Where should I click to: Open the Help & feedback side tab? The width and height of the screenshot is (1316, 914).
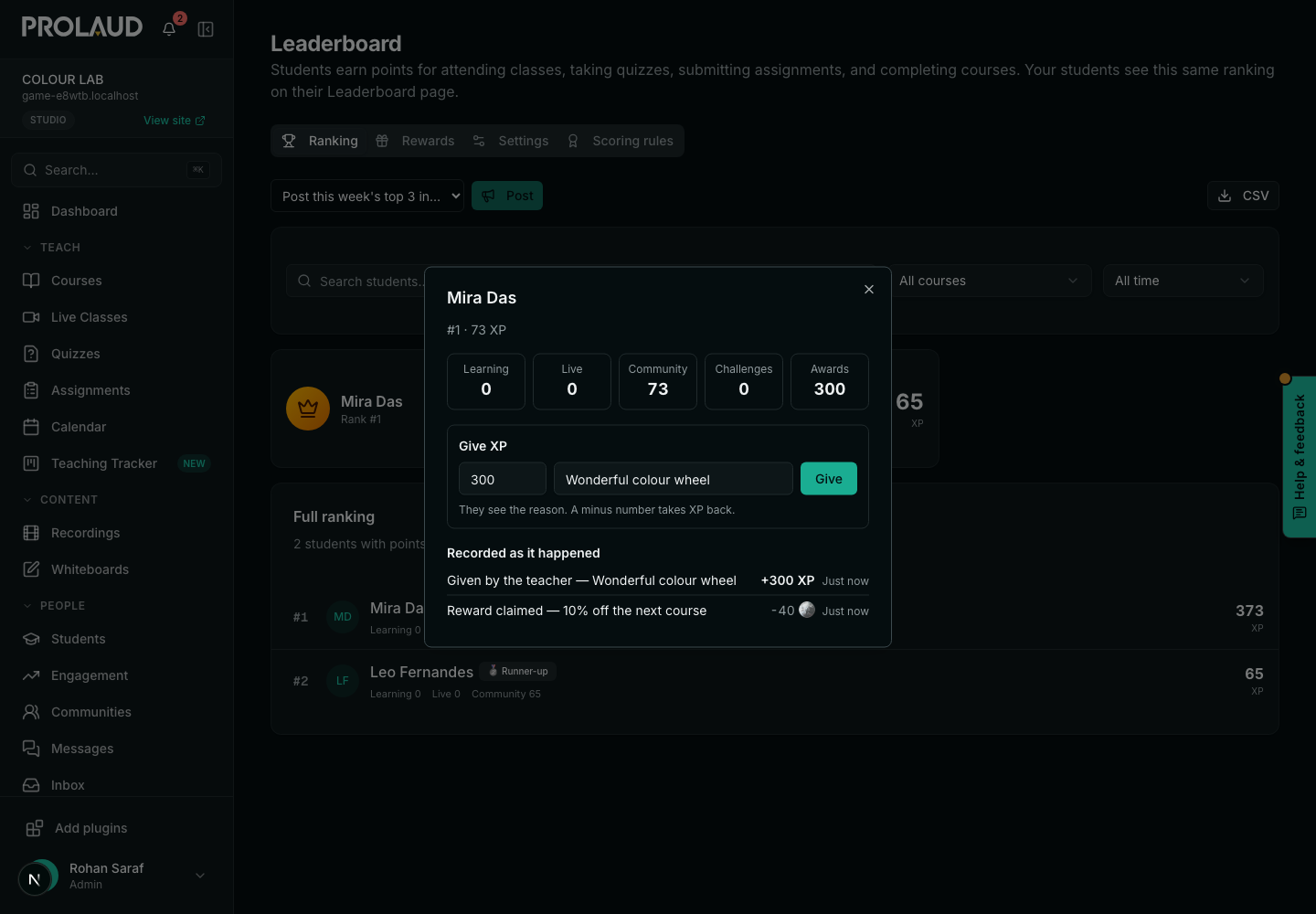1300,457
